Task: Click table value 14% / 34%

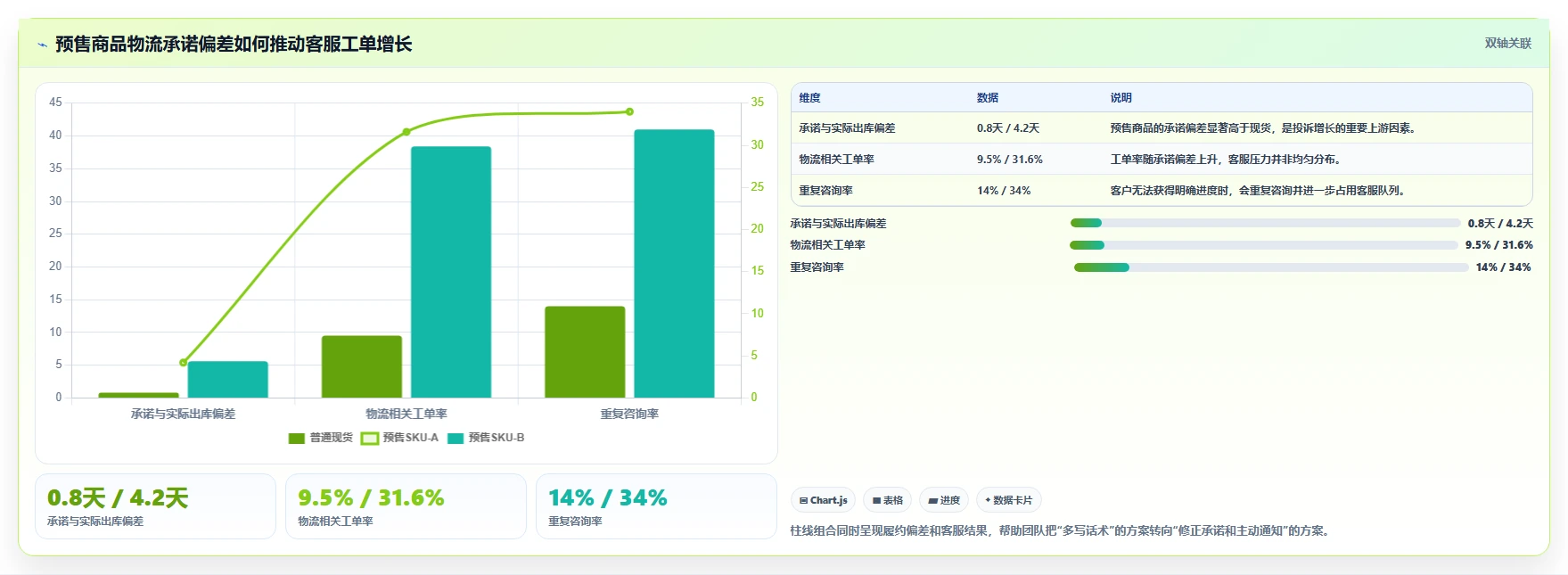Action: [x=1004, y=191]
